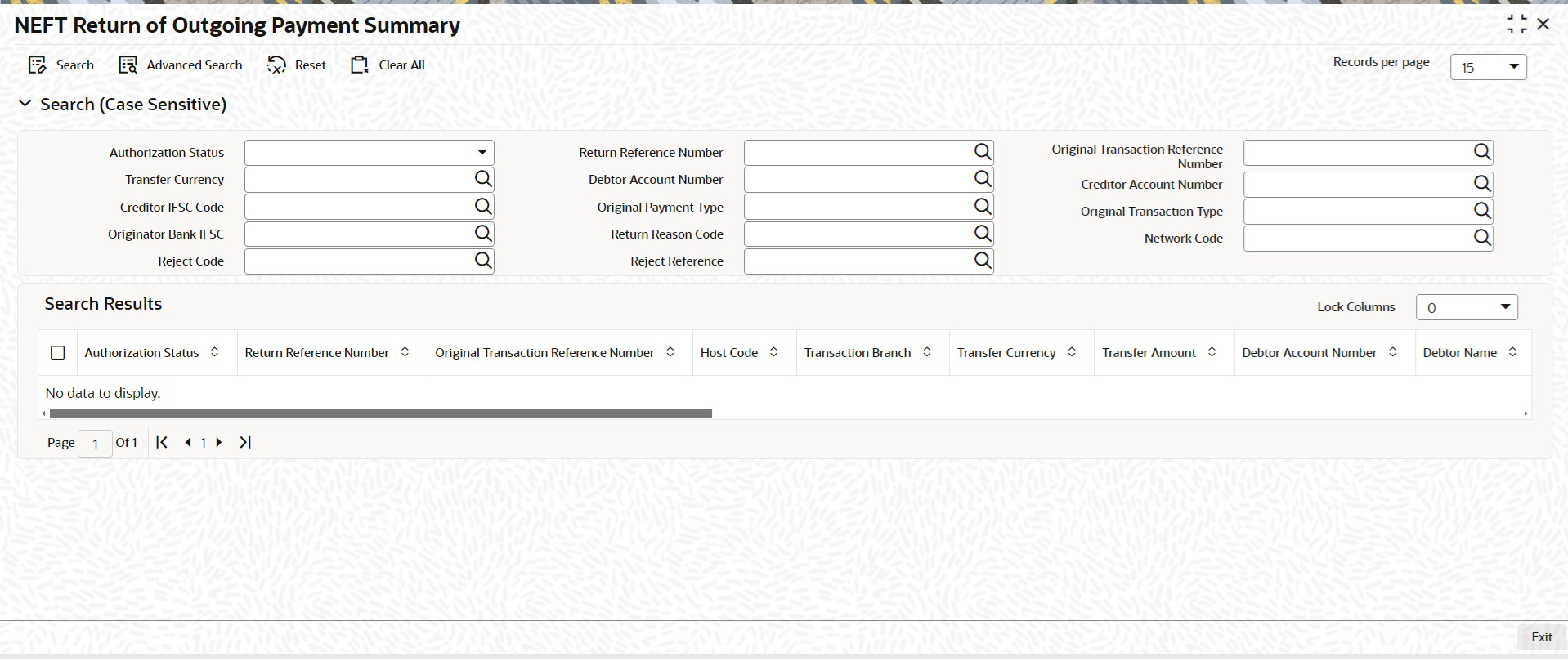This screenshot has height=661, width=1568.
Task: Go to next page of results
Action: pyautogui.click(x=218, y=442)
